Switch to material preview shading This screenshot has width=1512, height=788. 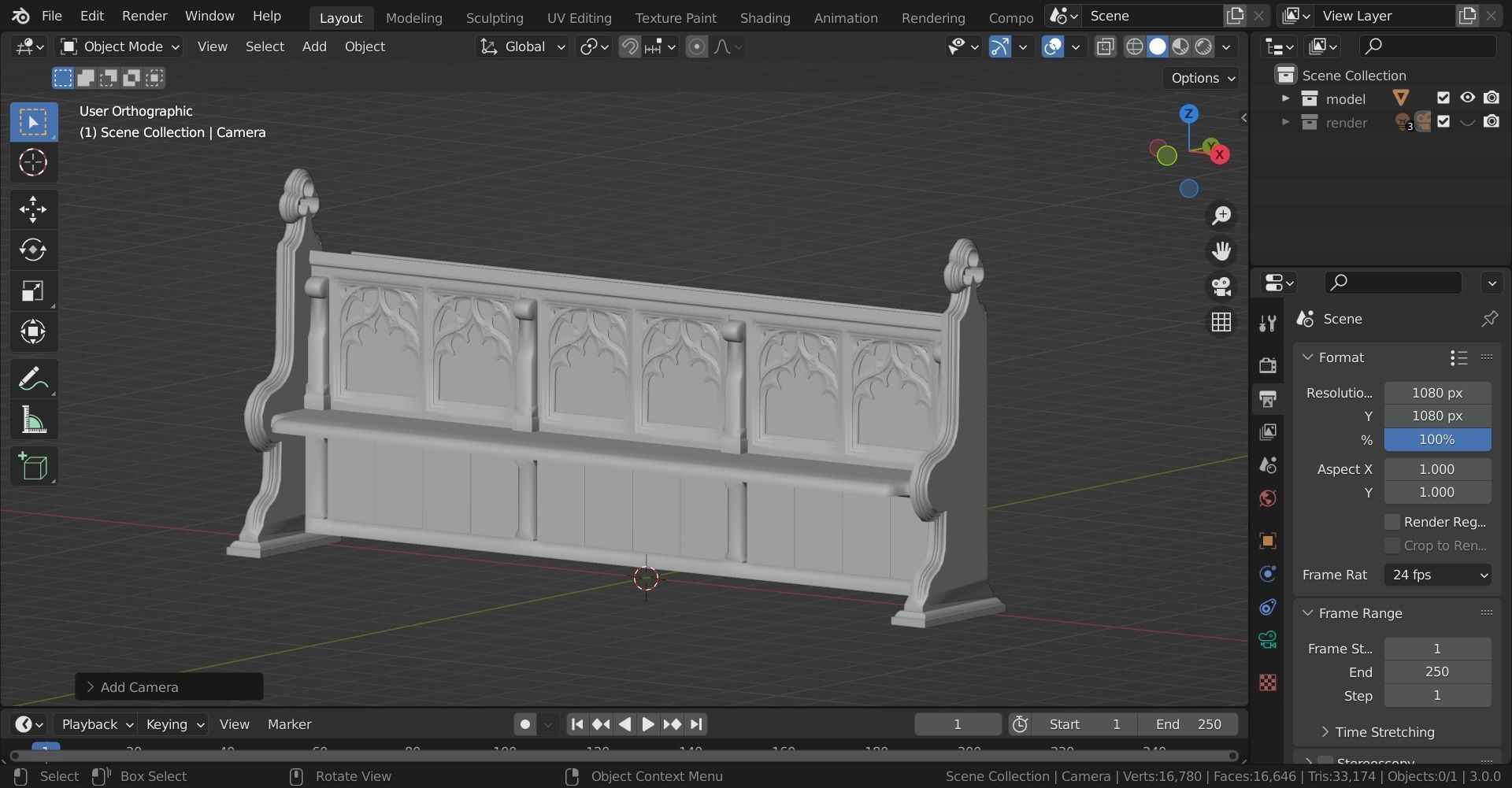tap(1180, 47)
